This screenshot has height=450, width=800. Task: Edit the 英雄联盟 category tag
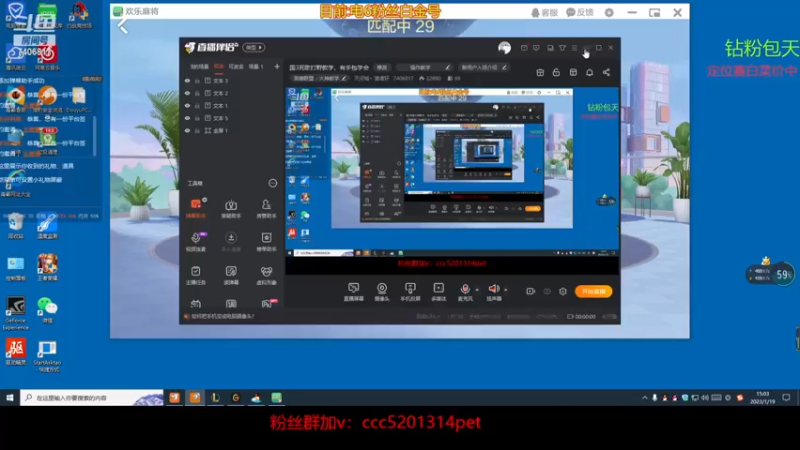pyautogui.click(x=320, y=78)
